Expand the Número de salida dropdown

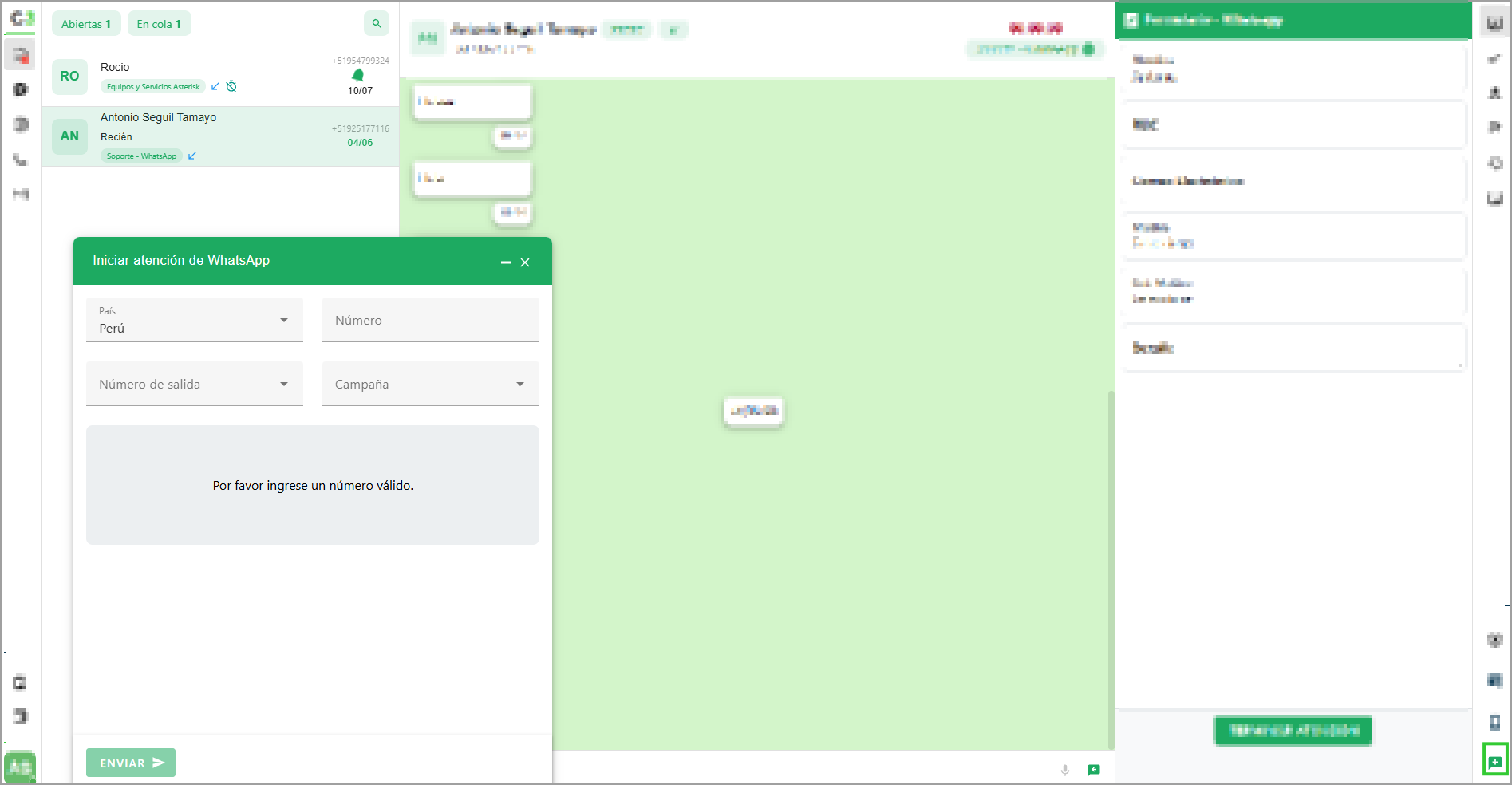coord(194,384)
